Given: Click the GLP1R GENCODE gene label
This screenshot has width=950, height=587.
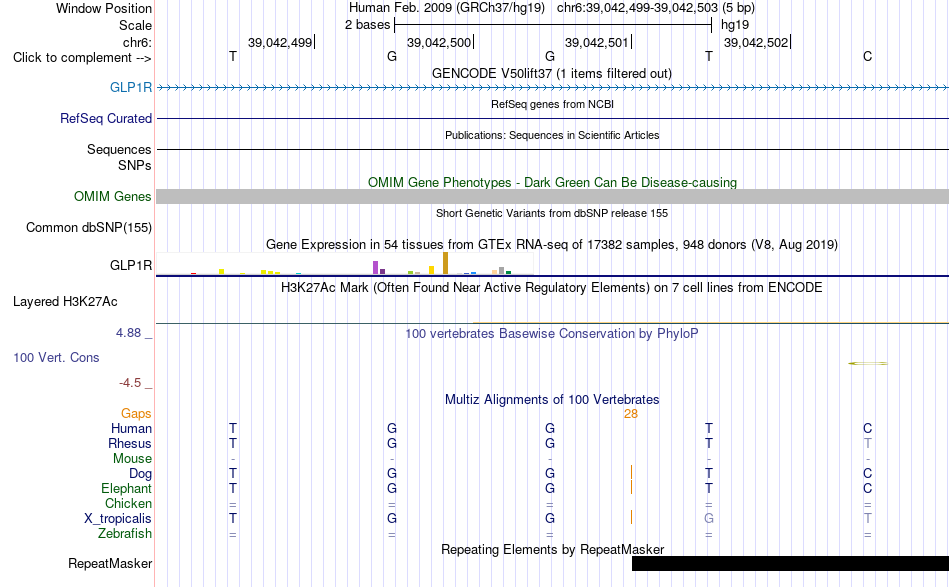Looking at the screenshot, I should point(130,87).
